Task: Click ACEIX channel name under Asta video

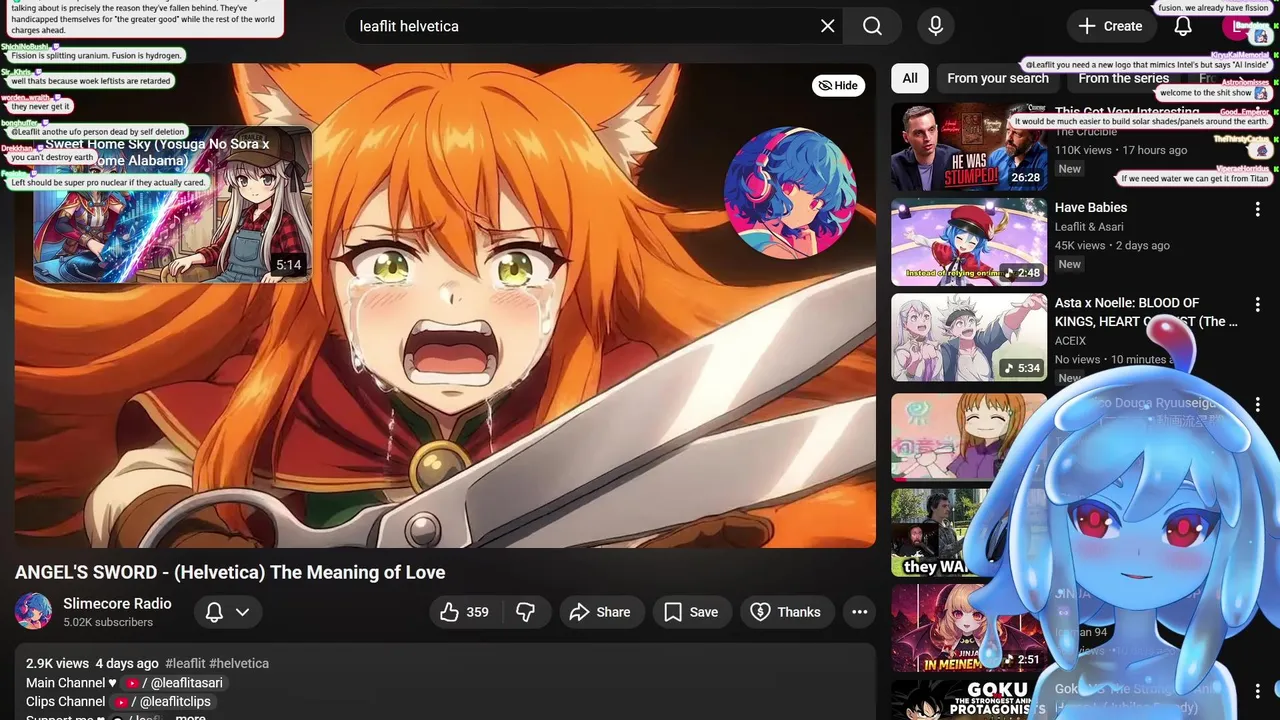Action: point(1070,341)
